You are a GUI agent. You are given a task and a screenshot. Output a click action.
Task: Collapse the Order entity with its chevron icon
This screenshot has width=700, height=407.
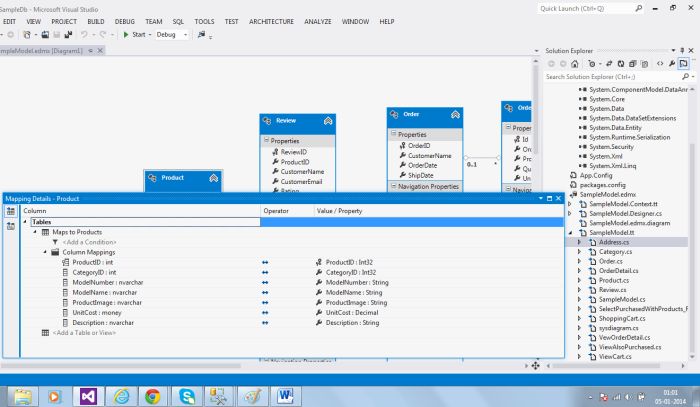pos(455,114)
